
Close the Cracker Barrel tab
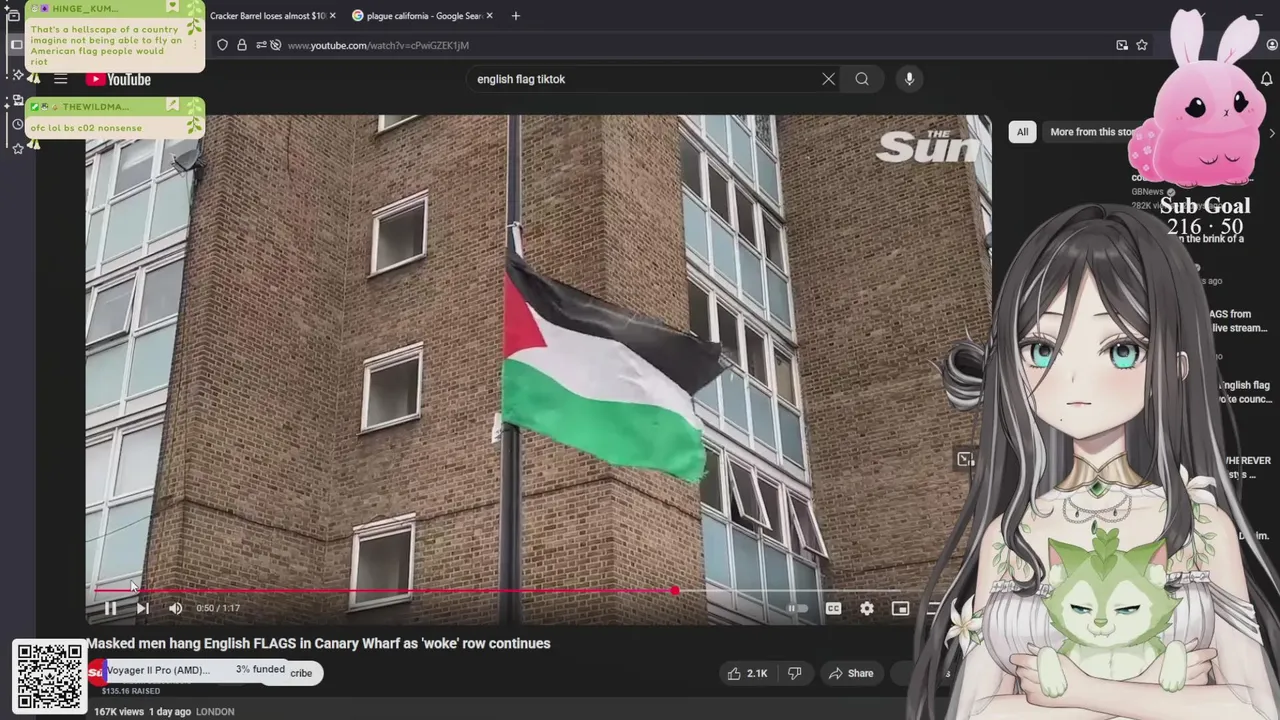333,16
